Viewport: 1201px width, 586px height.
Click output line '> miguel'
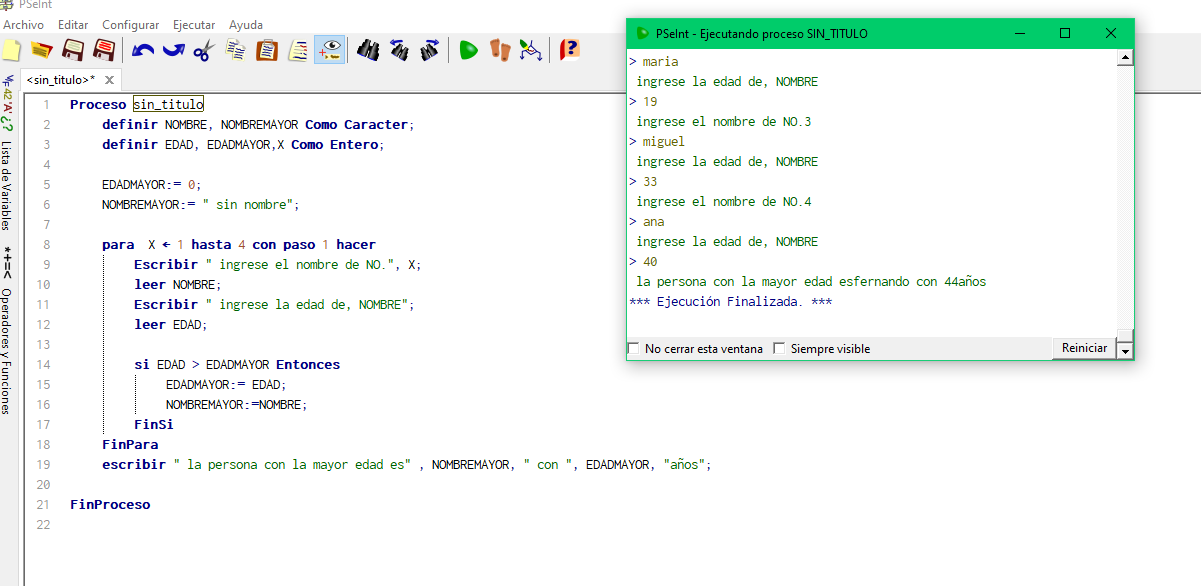tap(657, 142)
